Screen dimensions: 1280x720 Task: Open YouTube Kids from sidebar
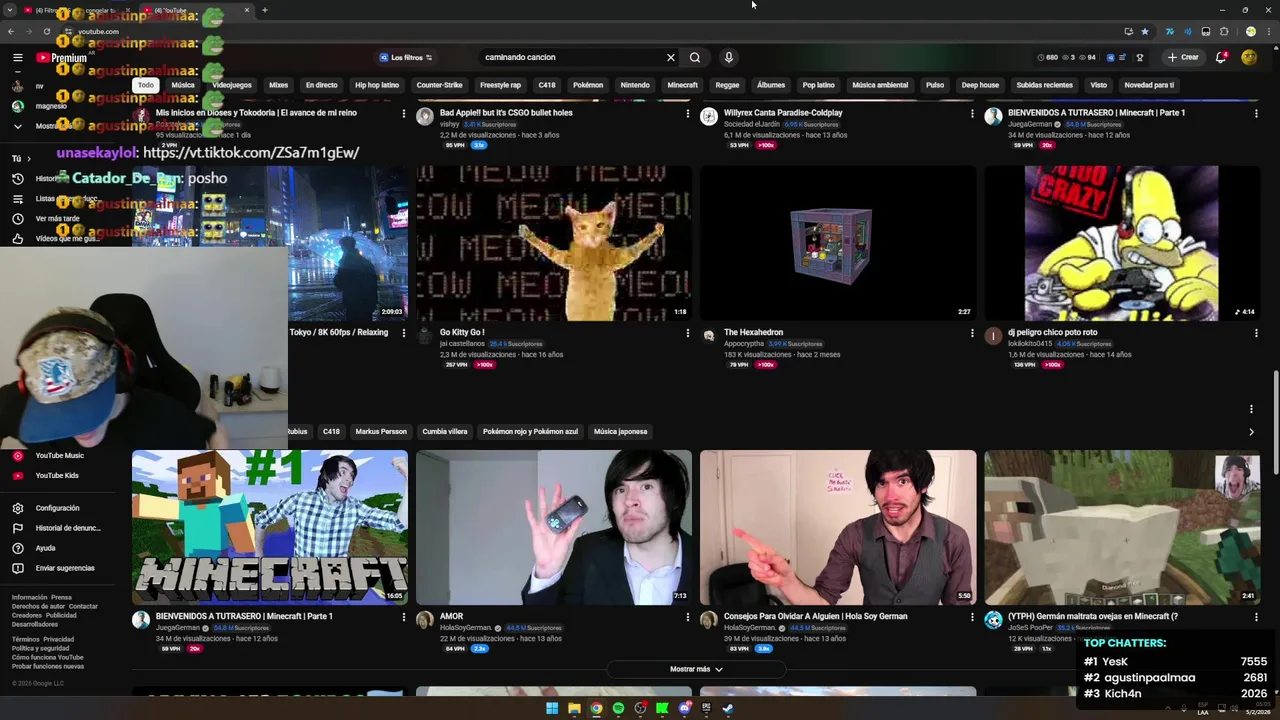point(56,475)
